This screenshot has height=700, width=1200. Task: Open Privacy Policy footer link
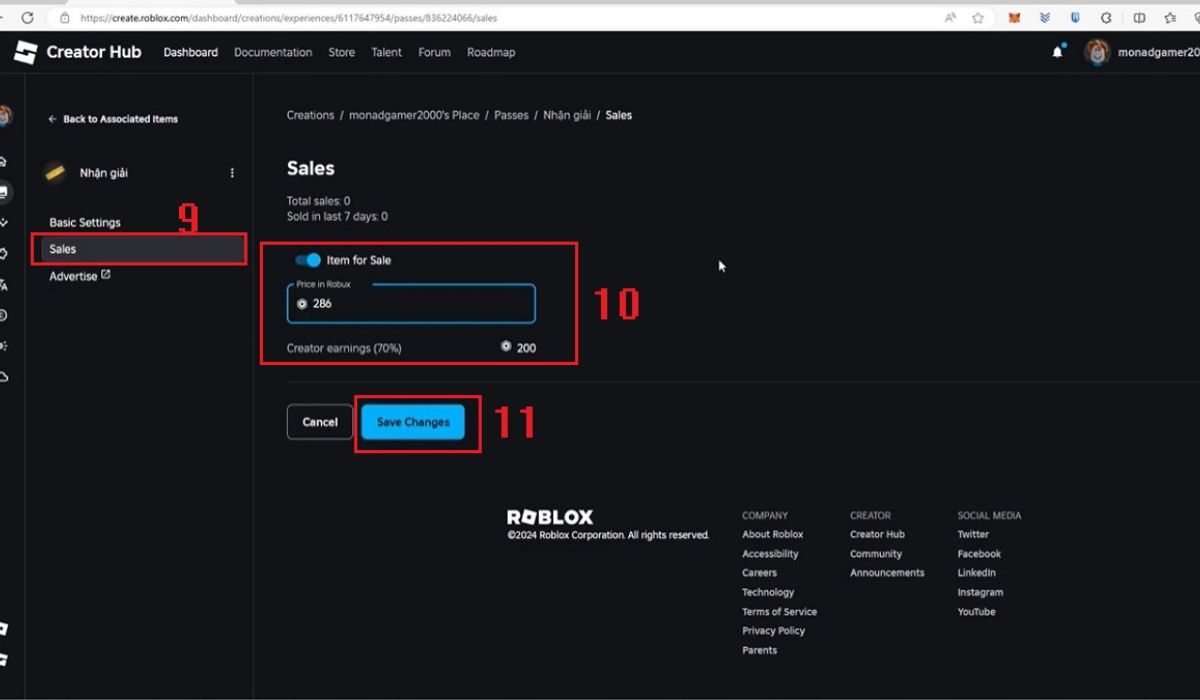coord(773,631)
